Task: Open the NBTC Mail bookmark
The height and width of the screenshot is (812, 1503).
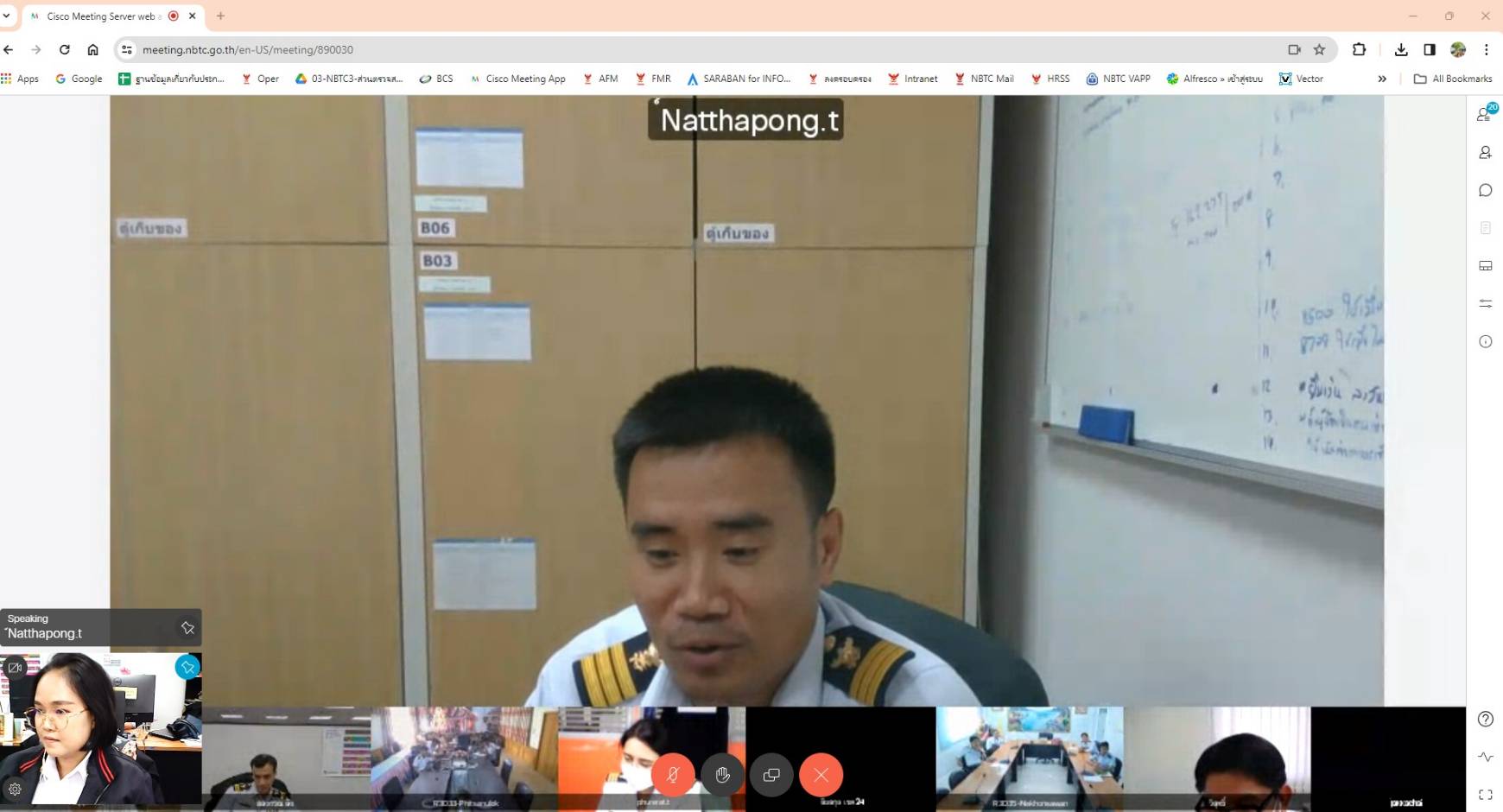Action: click(984, 79)
